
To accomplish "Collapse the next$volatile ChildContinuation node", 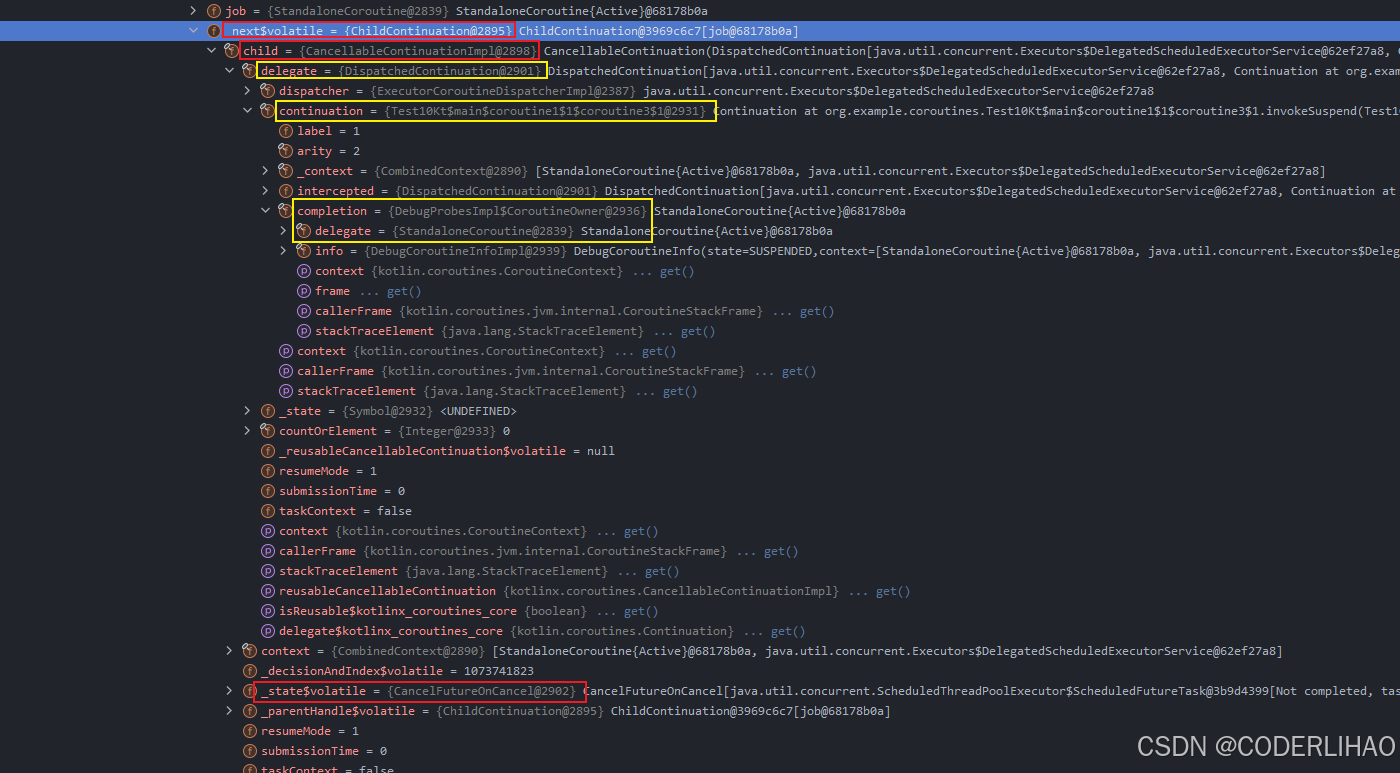I will pyautogui.click(x=194, y=31).
